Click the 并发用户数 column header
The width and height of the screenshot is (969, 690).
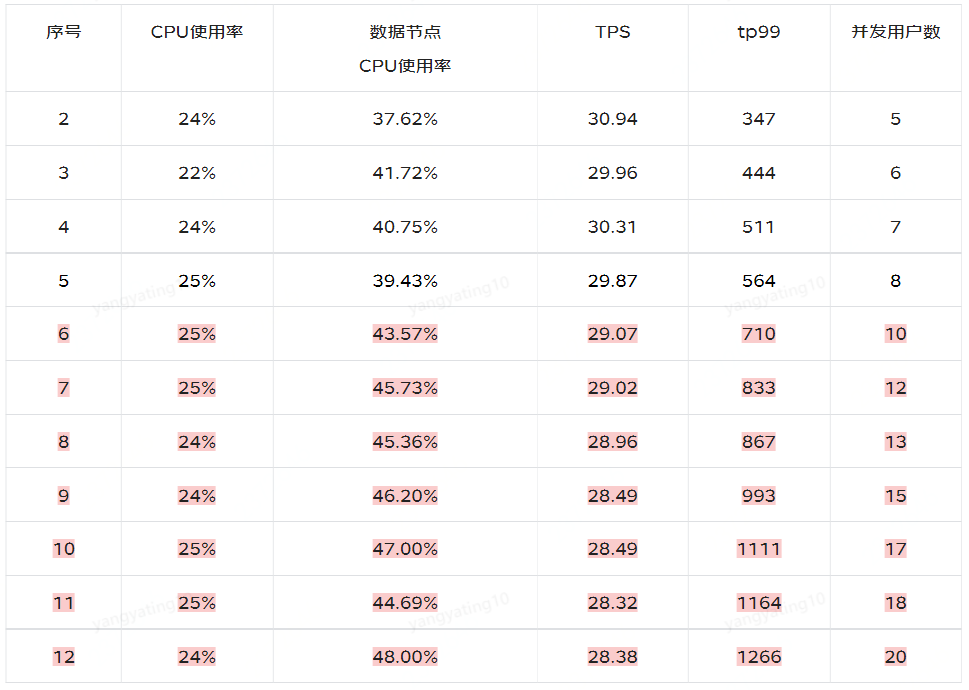895,32
